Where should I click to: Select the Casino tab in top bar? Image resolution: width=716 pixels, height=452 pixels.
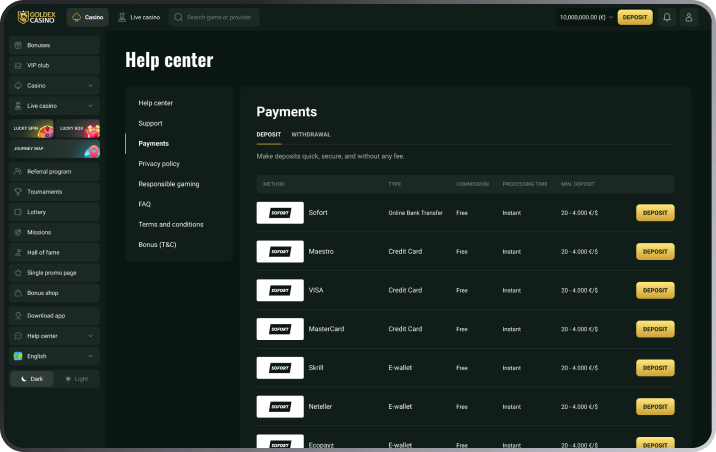click(x=88, y=17)
